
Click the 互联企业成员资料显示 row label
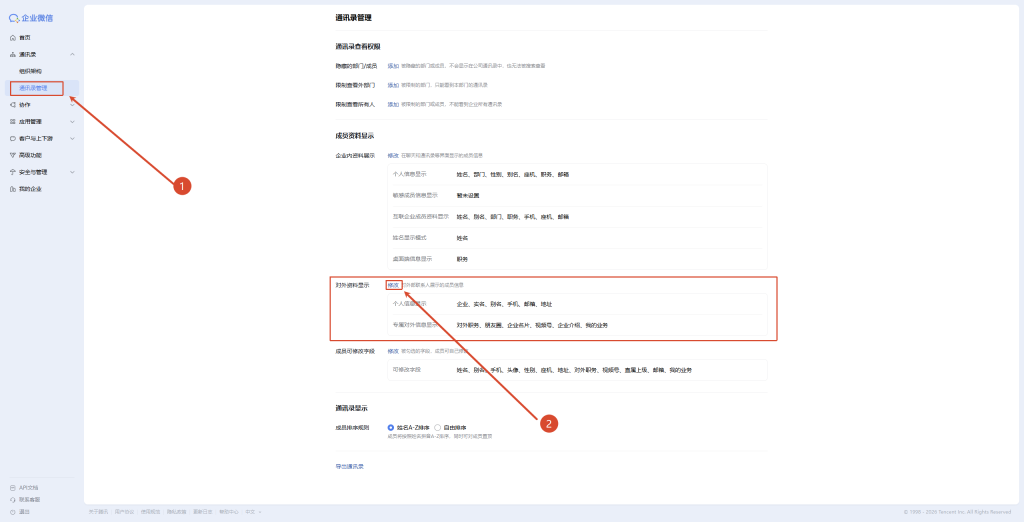[x=421, y=216]
